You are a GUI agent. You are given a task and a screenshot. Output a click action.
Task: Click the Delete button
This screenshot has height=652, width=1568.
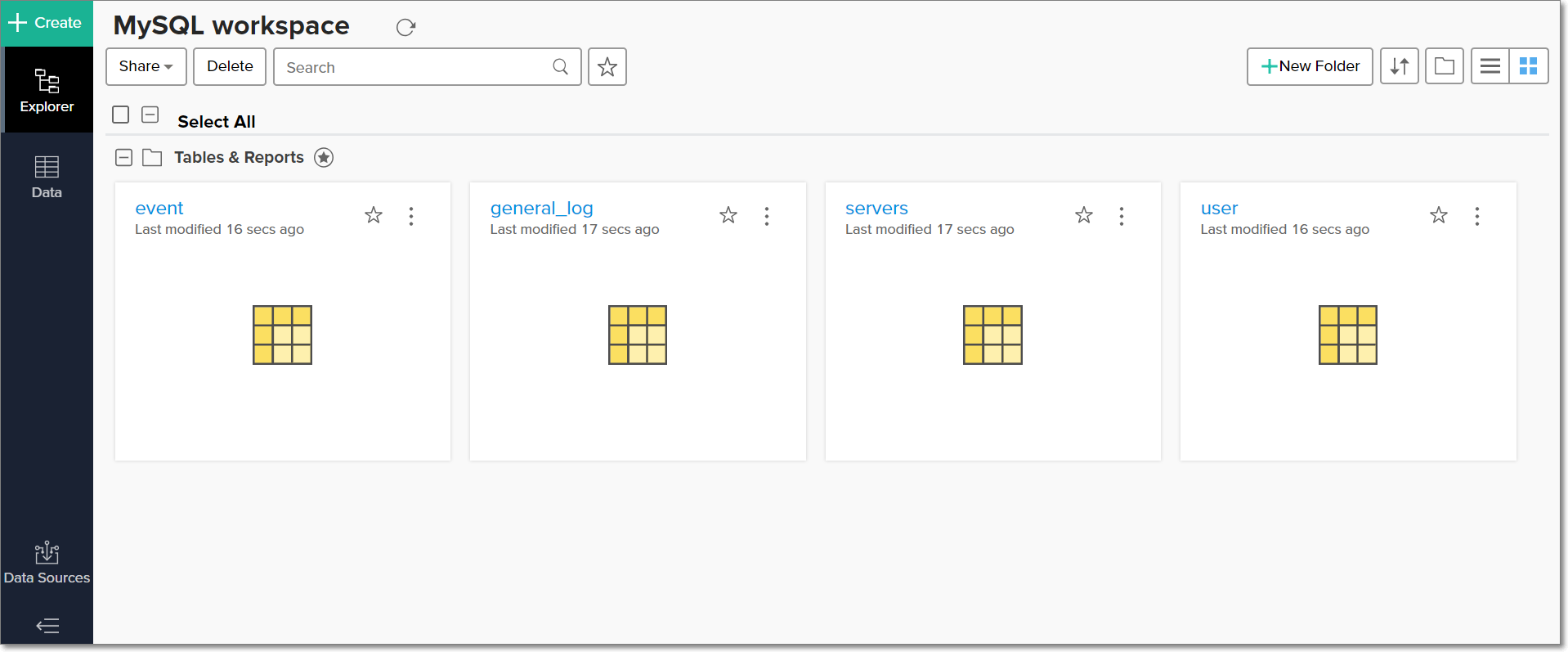click(x=230, y=66)
